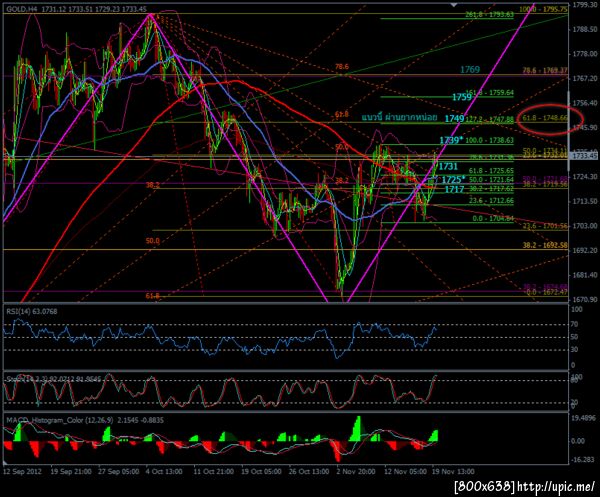Select the Fibonacci label 61.8 - 1748.66
Image resolution: width=600 pixels, height=497 pixels.
pos(545,118)
